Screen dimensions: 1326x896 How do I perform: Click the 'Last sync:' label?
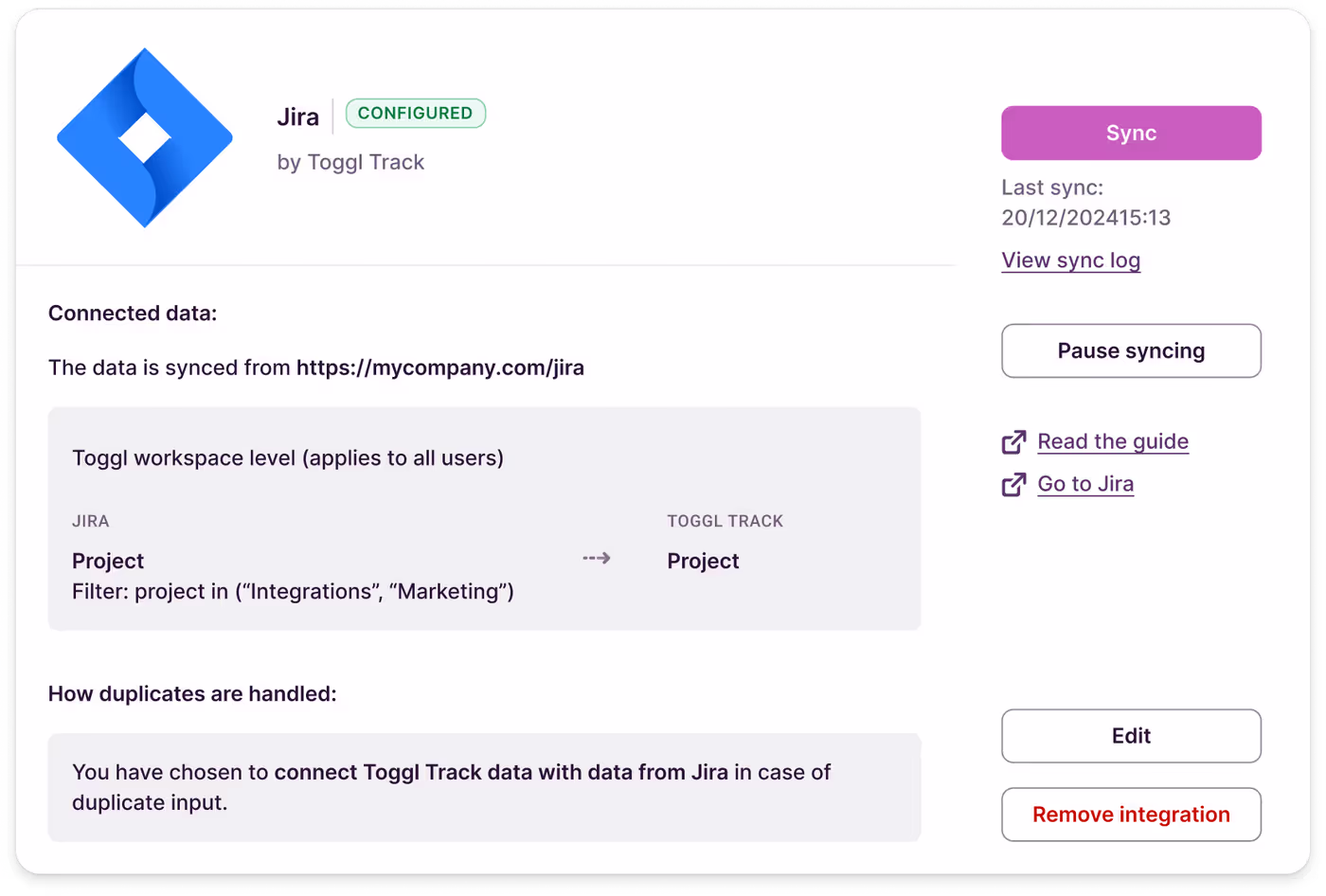pyautogui.click(x=1052, y=188)
